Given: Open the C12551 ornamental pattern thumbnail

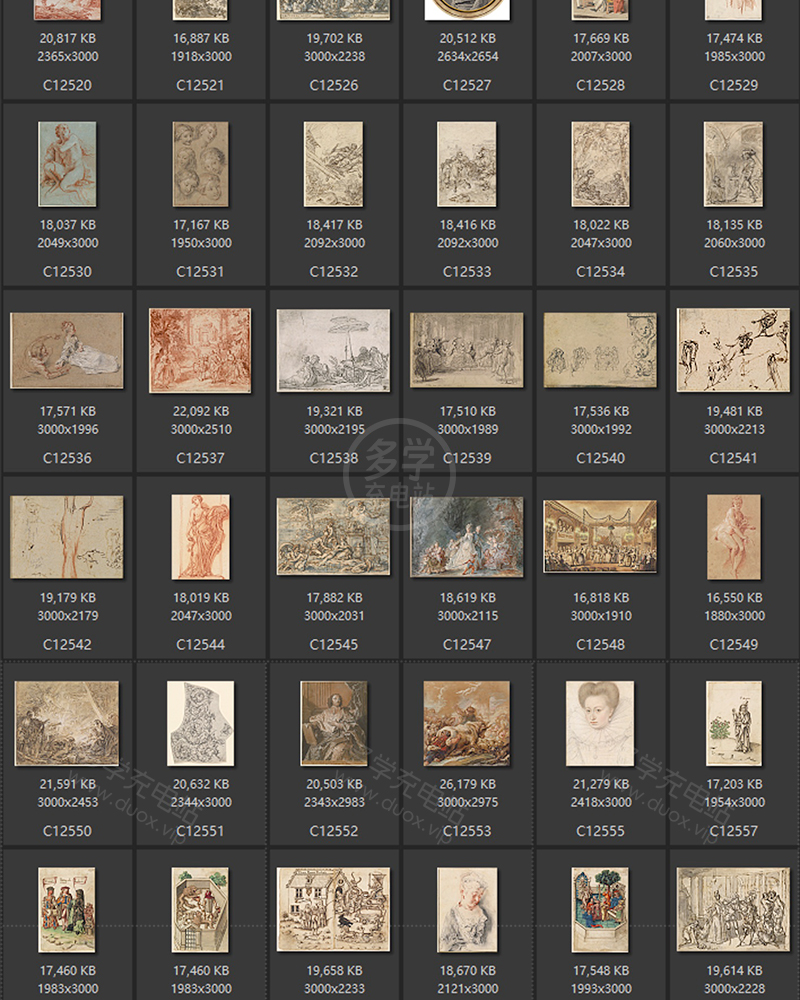Looking at the screenshot, I should click(200, 723).
